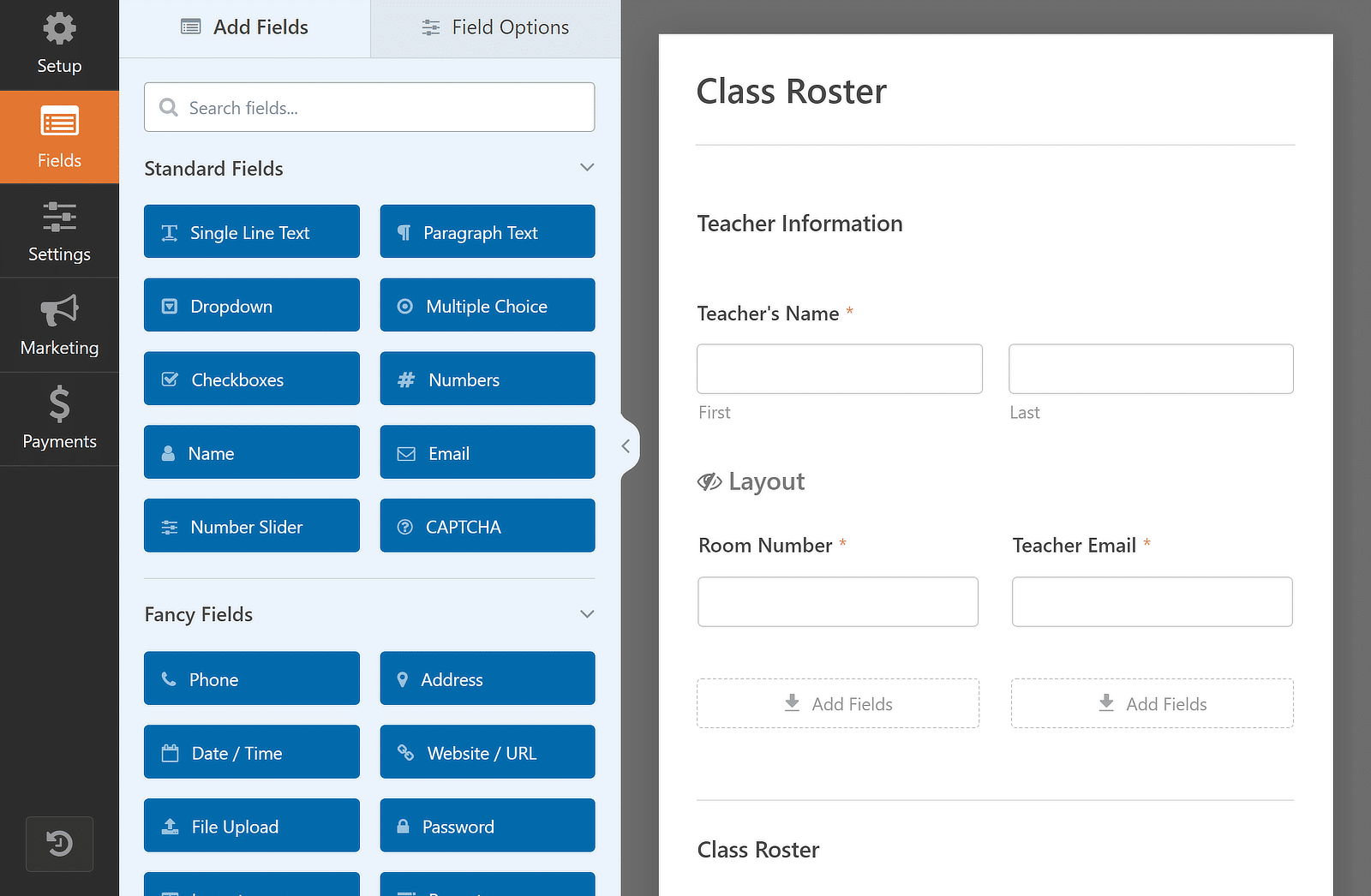Viewport: 1371px width, 896px height.
Task: Switch to the Field Options tab
Action: [x=495, y=27]
